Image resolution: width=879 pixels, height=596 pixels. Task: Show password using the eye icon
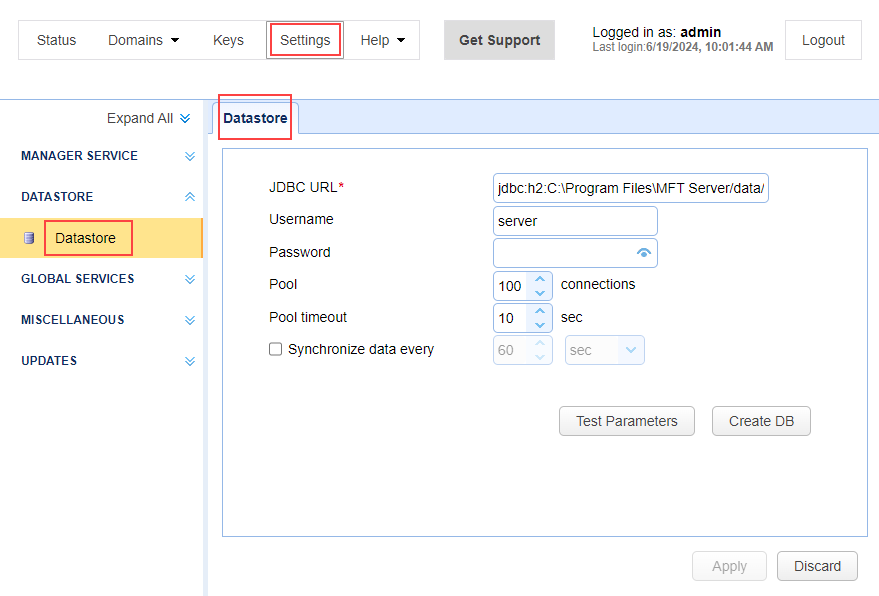(x=644, y=253)
